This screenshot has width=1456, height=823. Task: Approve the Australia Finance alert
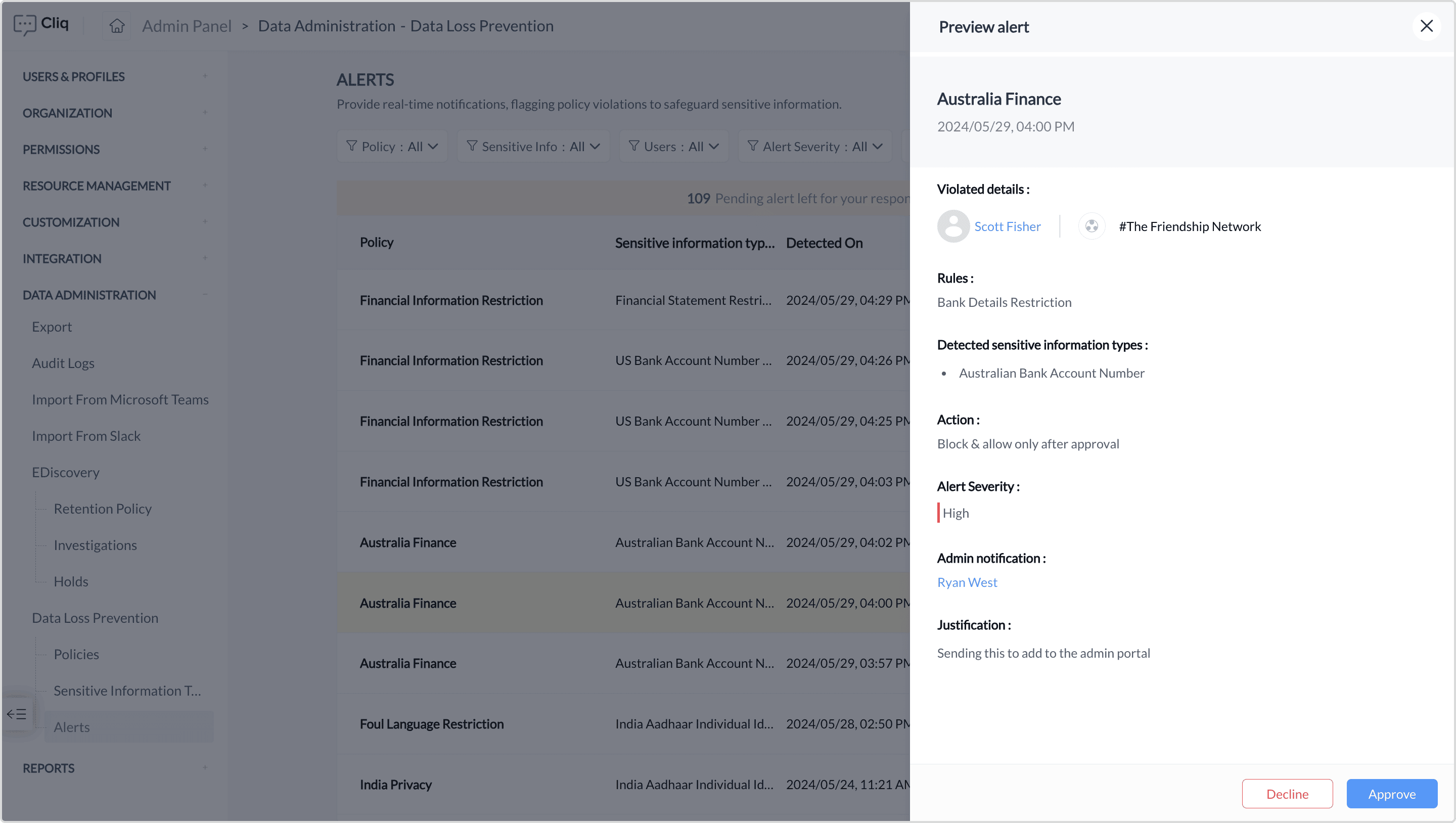coord(1391,794)
